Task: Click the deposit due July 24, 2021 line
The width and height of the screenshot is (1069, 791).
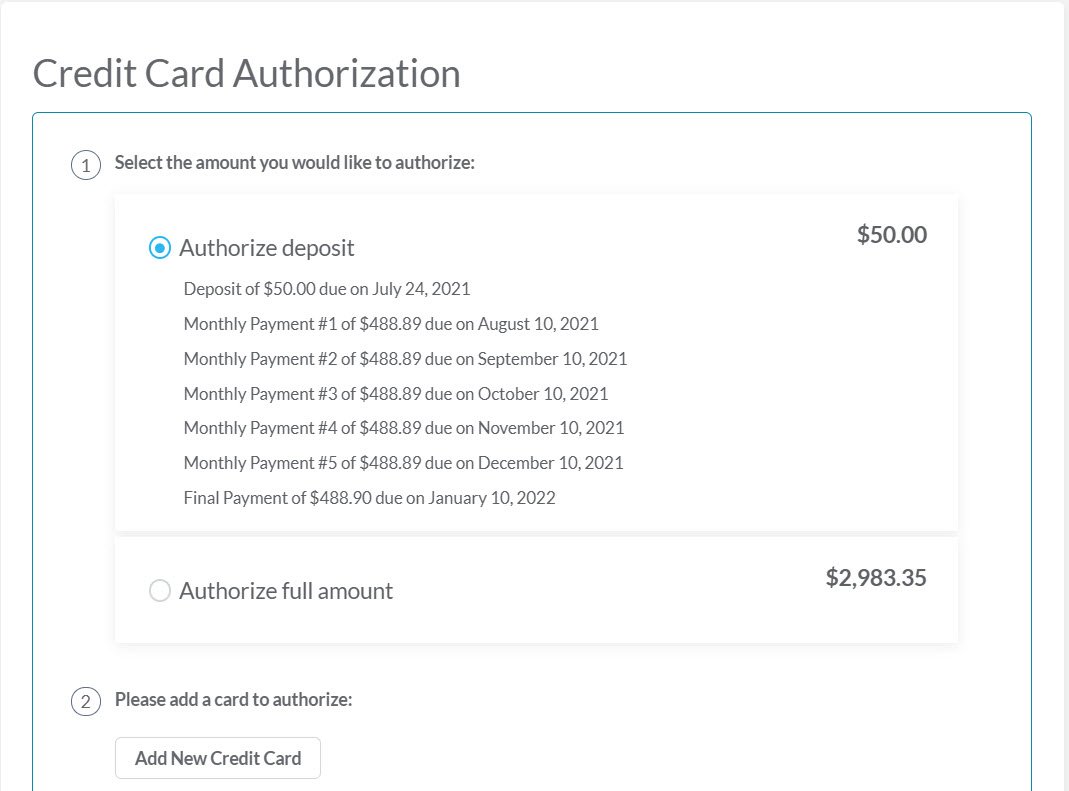Action: point(327,289)
